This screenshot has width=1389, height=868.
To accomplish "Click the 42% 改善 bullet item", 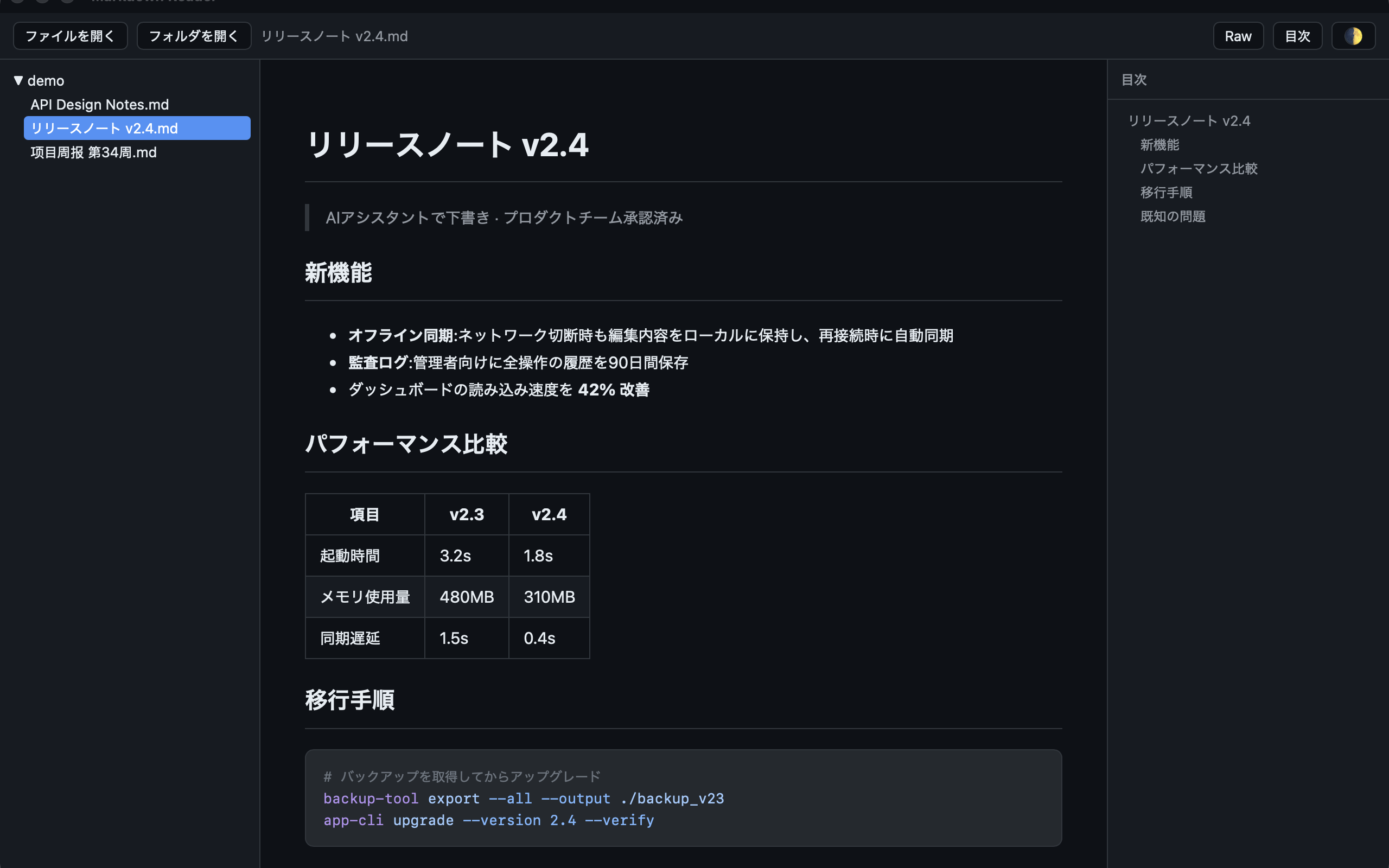I will 498,390.
